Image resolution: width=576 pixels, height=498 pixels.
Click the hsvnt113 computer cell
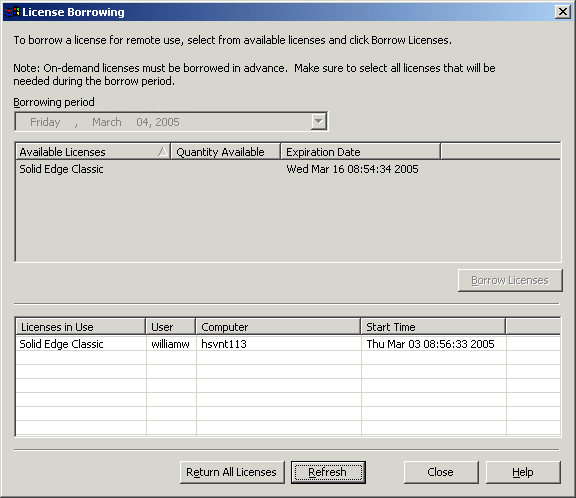coord(278,344)
